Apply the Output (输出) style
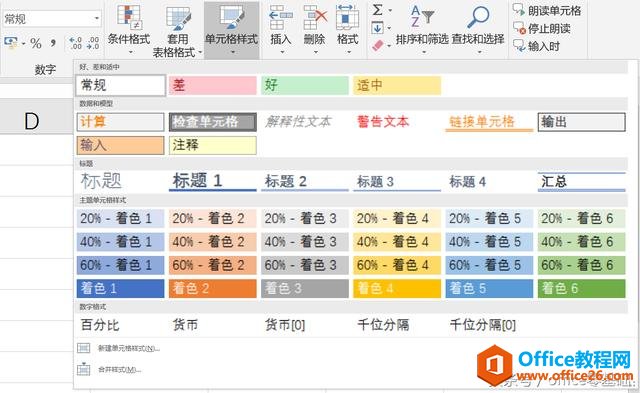Screen dimensions: 640x393 (582, 122)
